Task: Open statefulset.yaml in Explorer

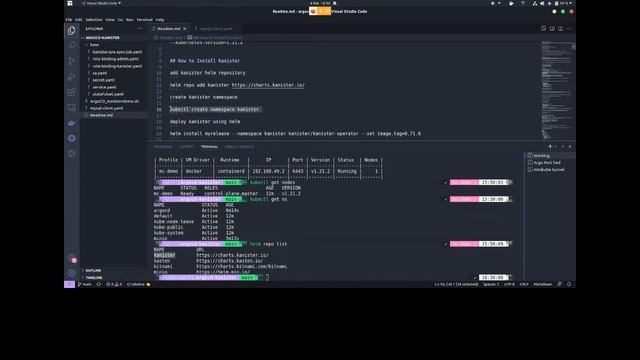Action: pyautogui.click(x=108, y=94)
